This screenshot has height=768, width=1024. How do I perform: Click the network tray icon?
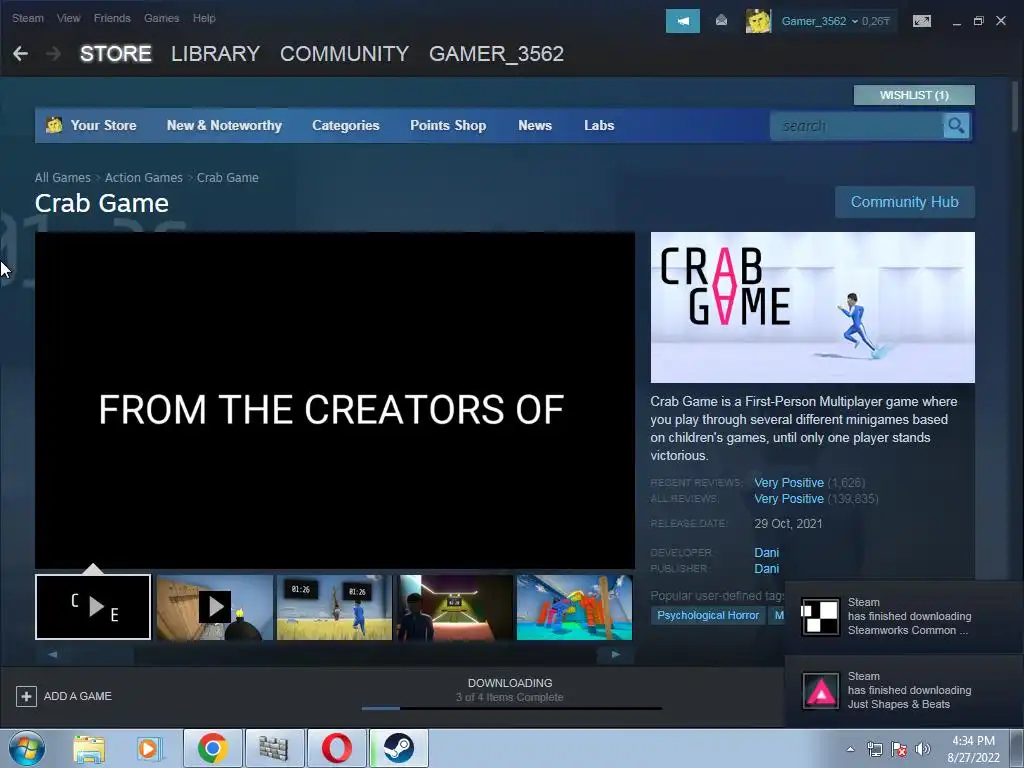(x=874, y=749)
